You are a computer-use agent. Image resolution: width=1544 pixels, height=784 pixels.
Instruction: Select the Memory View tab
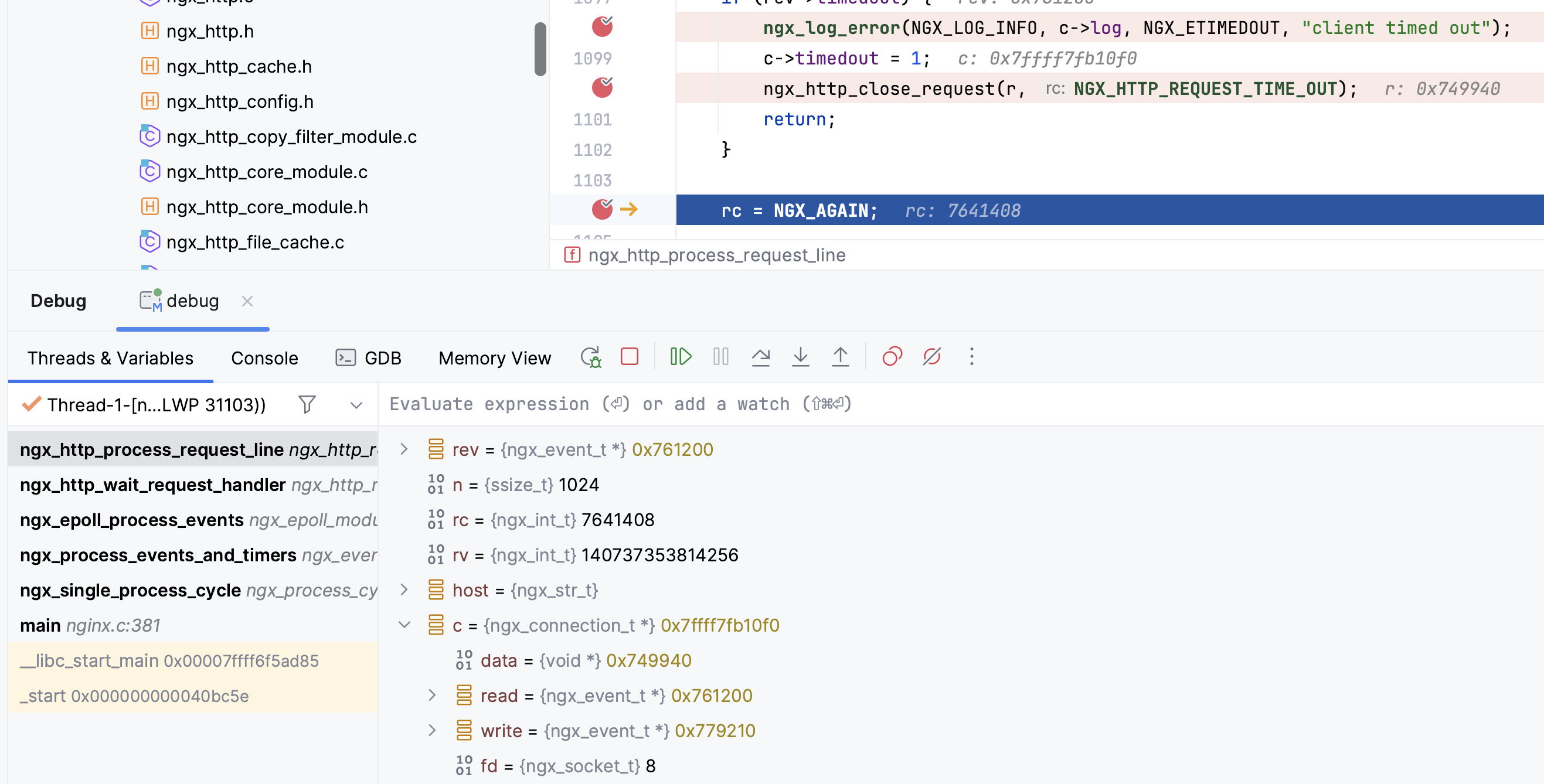(495, 357)
